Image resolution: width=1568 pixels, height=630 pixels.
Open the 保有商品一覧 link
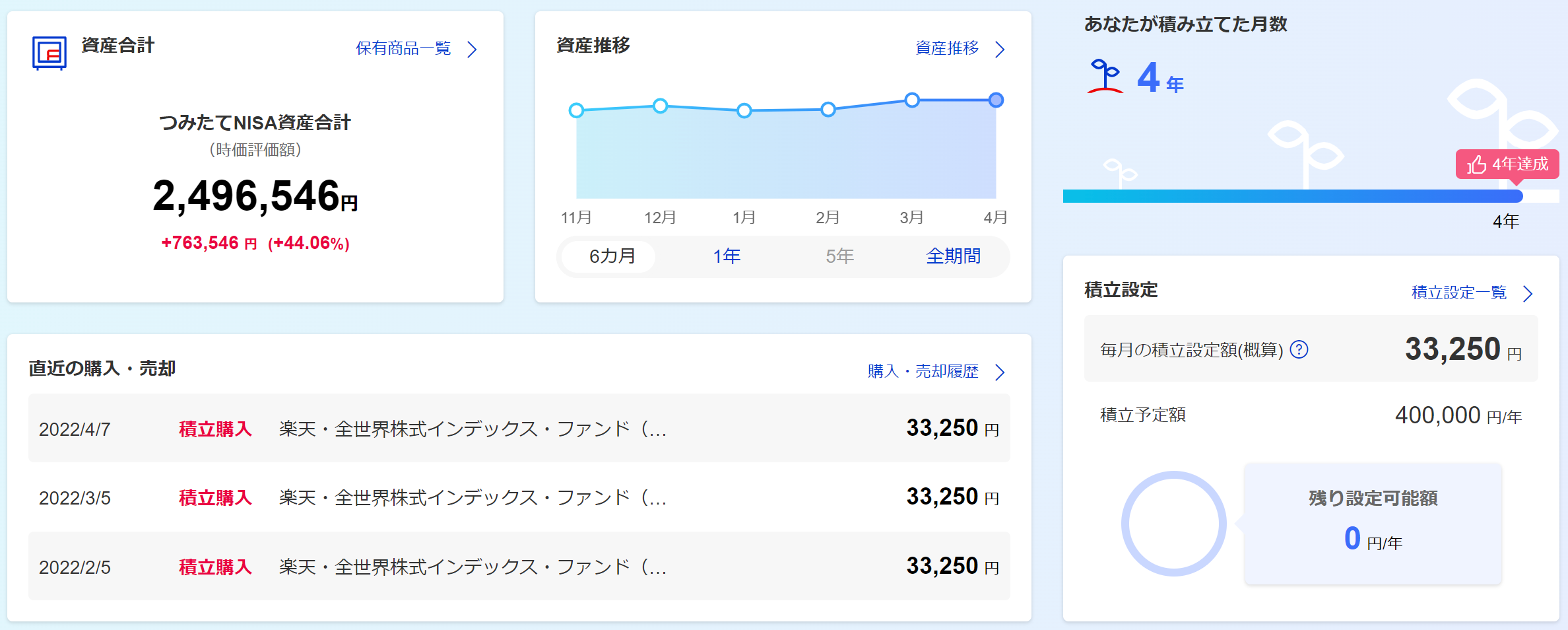click(x=403, y=48)
